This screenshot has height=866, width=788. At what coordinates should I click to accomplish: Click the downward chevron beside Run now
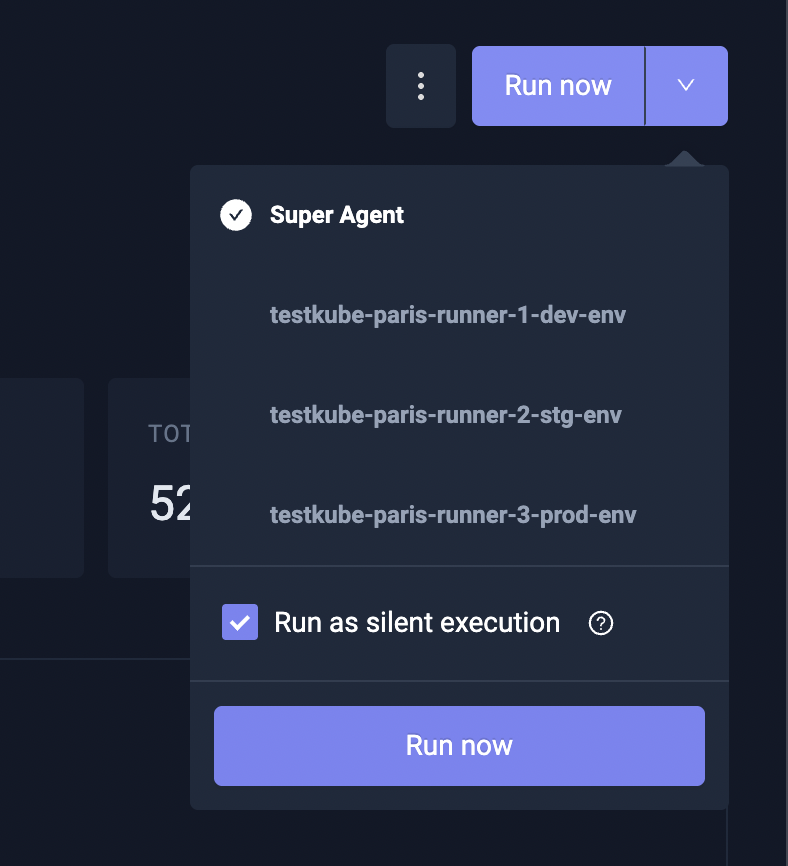(686, 86)
